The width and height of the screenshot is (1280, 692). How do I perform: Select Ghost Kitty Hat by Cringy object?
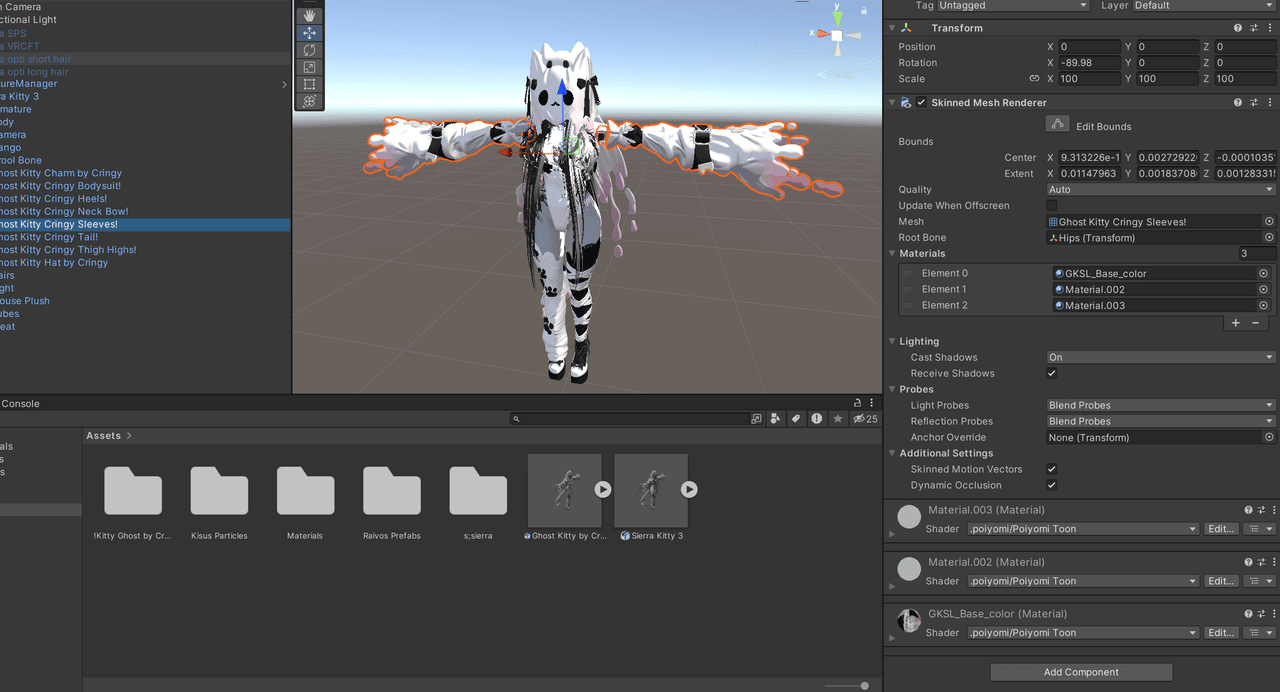(x=54, y=263)
